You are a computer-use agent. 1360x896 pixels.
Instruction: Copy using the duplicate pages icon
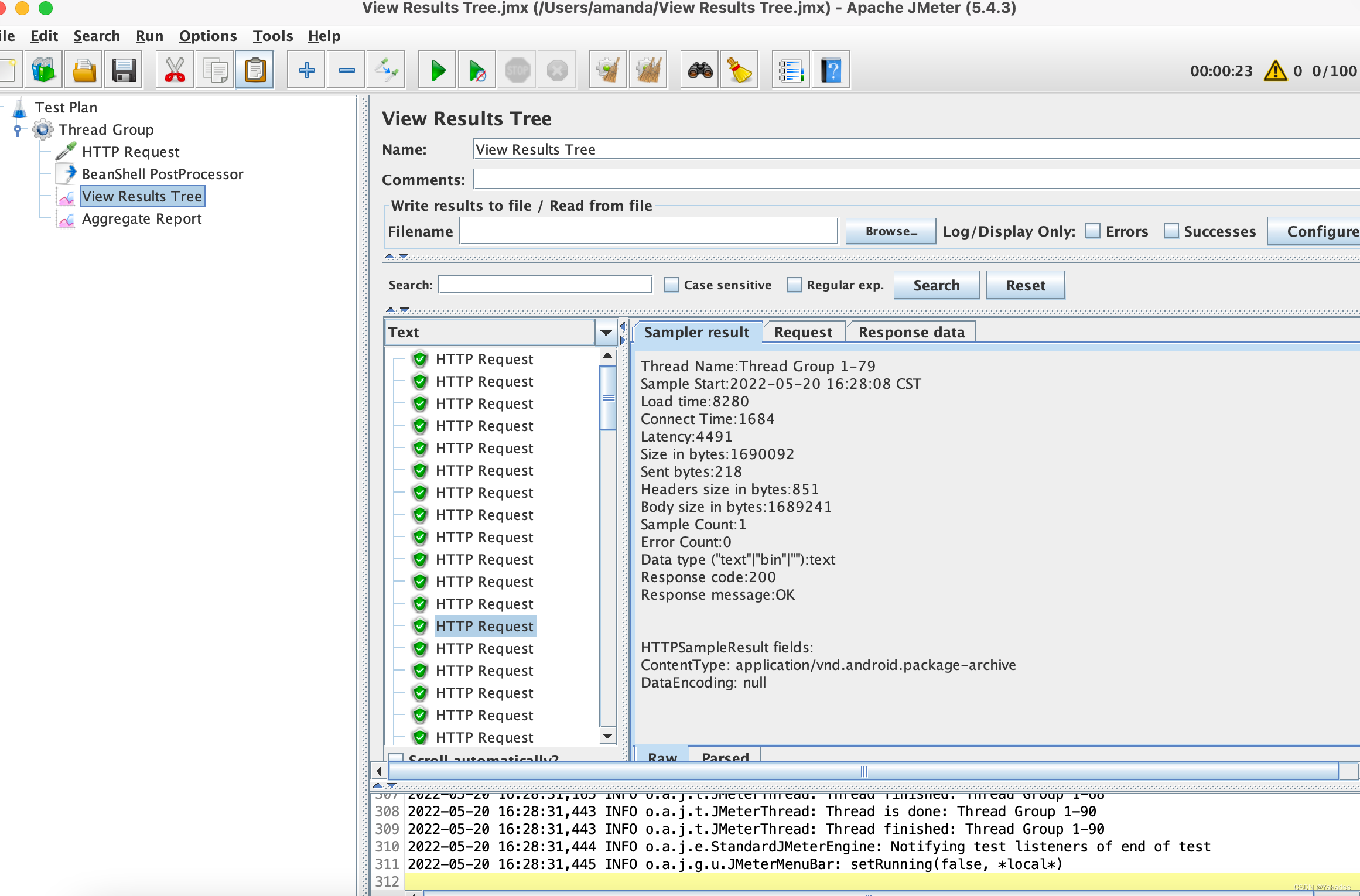pyautogui.click(x=215, y=70)
